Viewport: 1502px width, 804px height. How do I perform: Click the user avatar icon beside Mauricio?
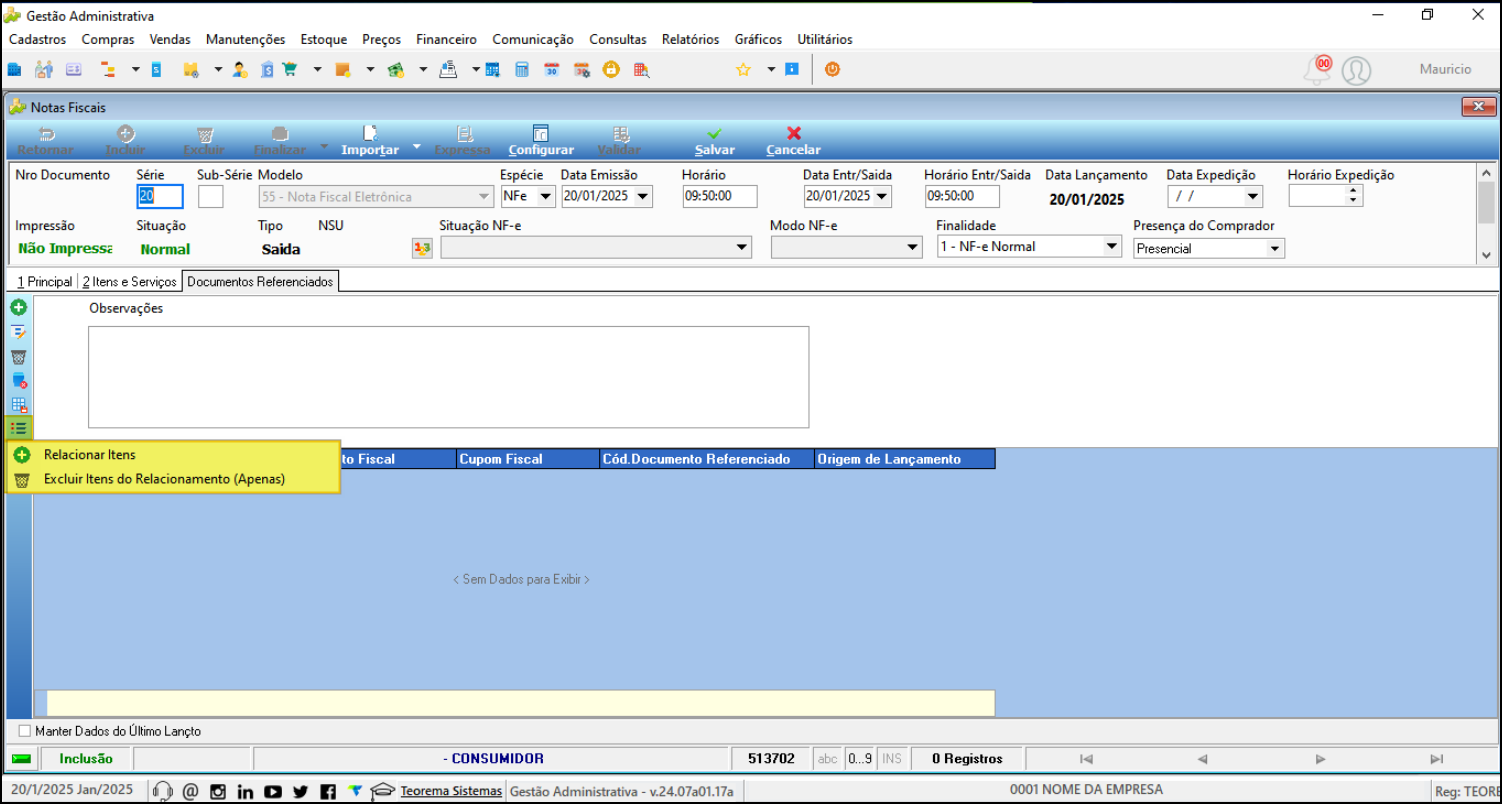(1356, 71)
